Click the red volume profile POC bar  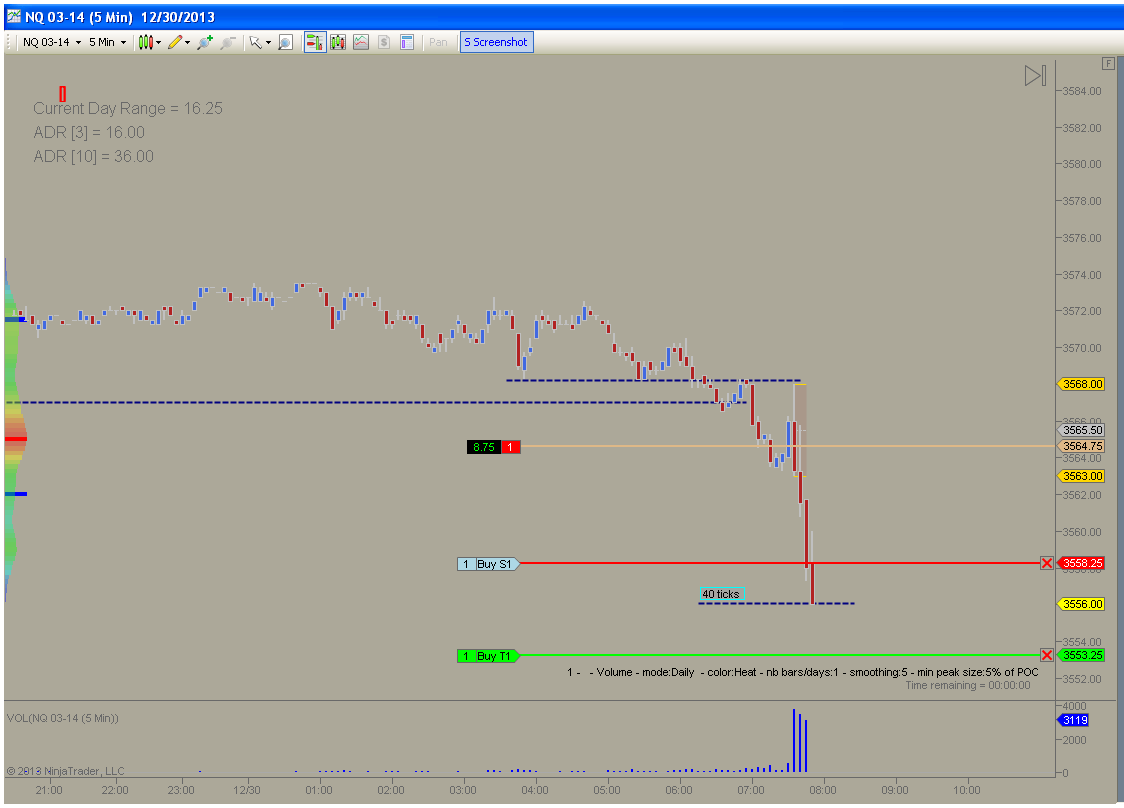[x=16, y=439]
